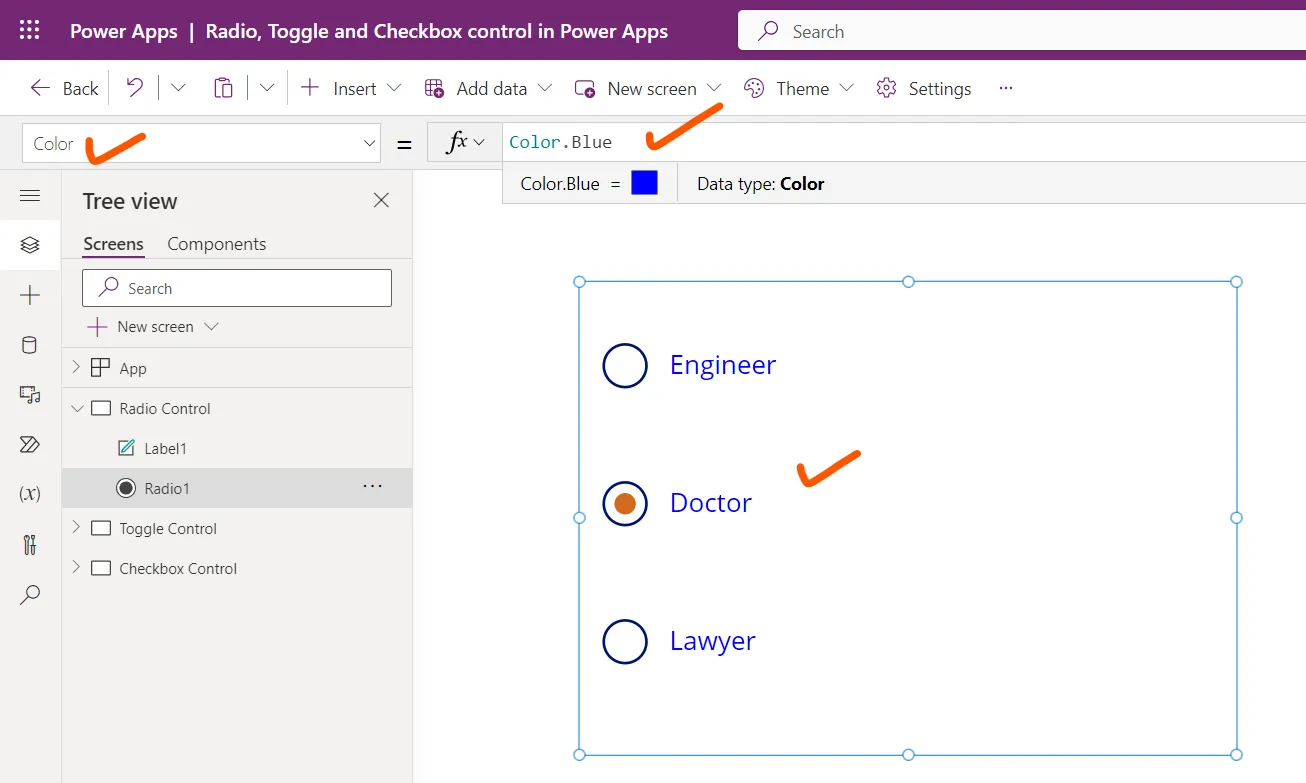Viewport: 1306px width, 783px height.
Task: Select the Lawyer radio button
Action: [x=624, y=641]
